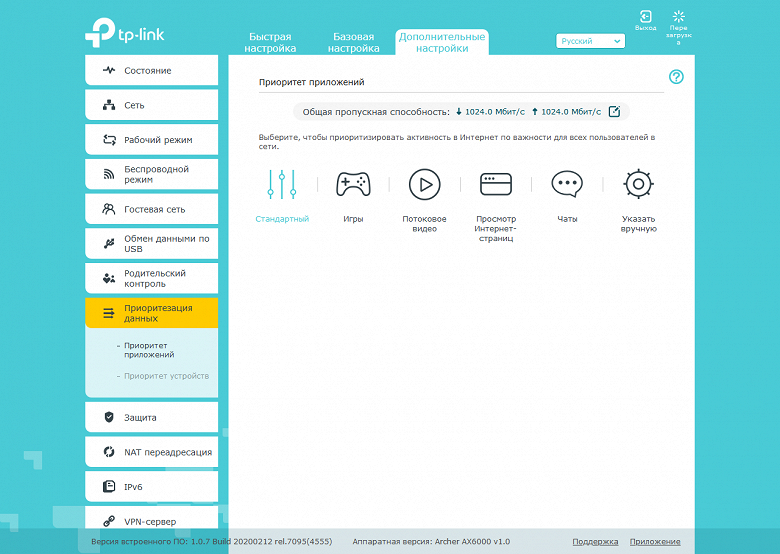Open Беспроводной режим menu item
Image resolution: width=780 pixels, height=554 pixels.
point(152,174)
